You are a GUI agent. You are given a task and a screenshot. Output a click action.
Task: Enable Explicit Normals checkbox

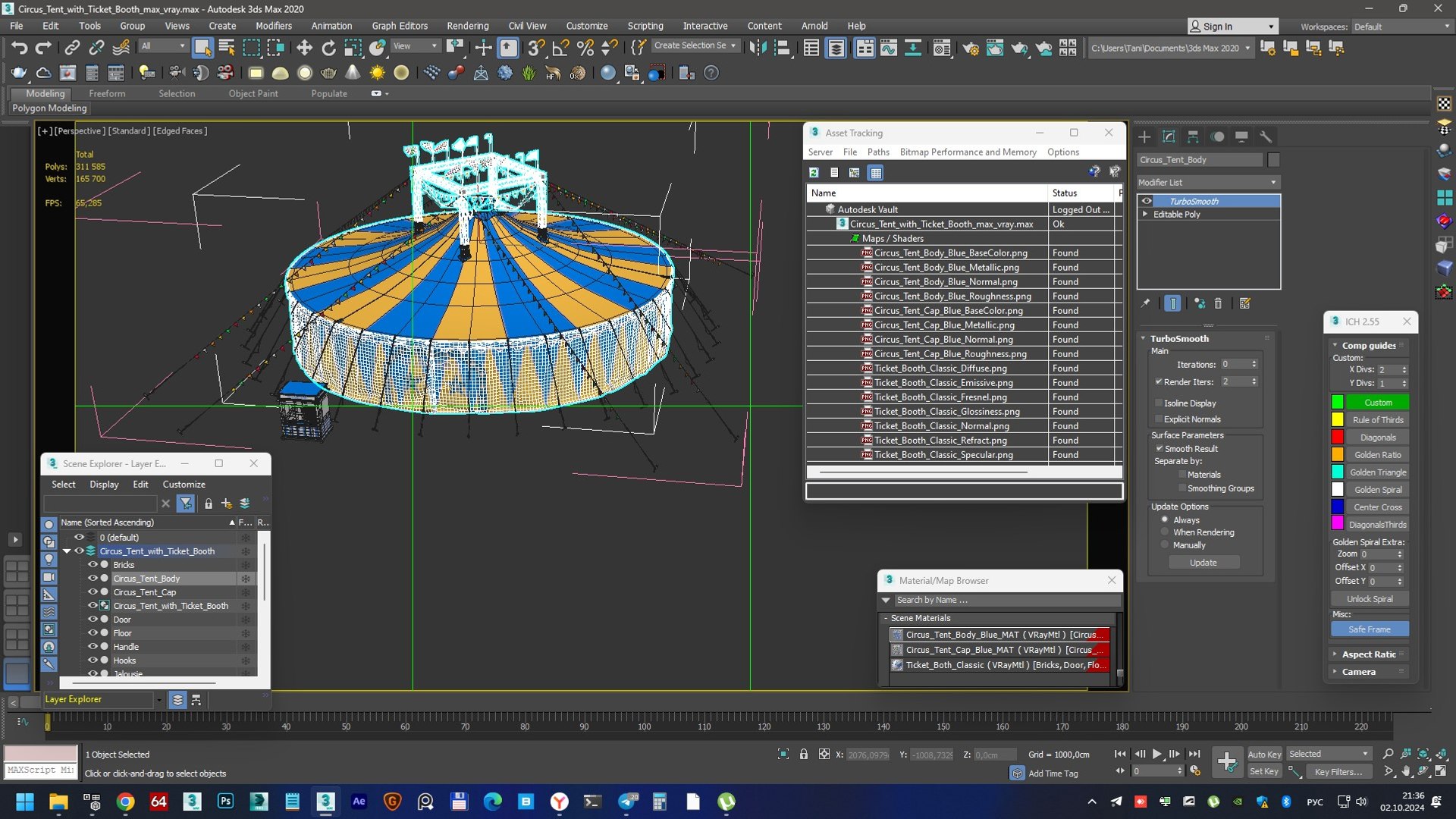1159,419
